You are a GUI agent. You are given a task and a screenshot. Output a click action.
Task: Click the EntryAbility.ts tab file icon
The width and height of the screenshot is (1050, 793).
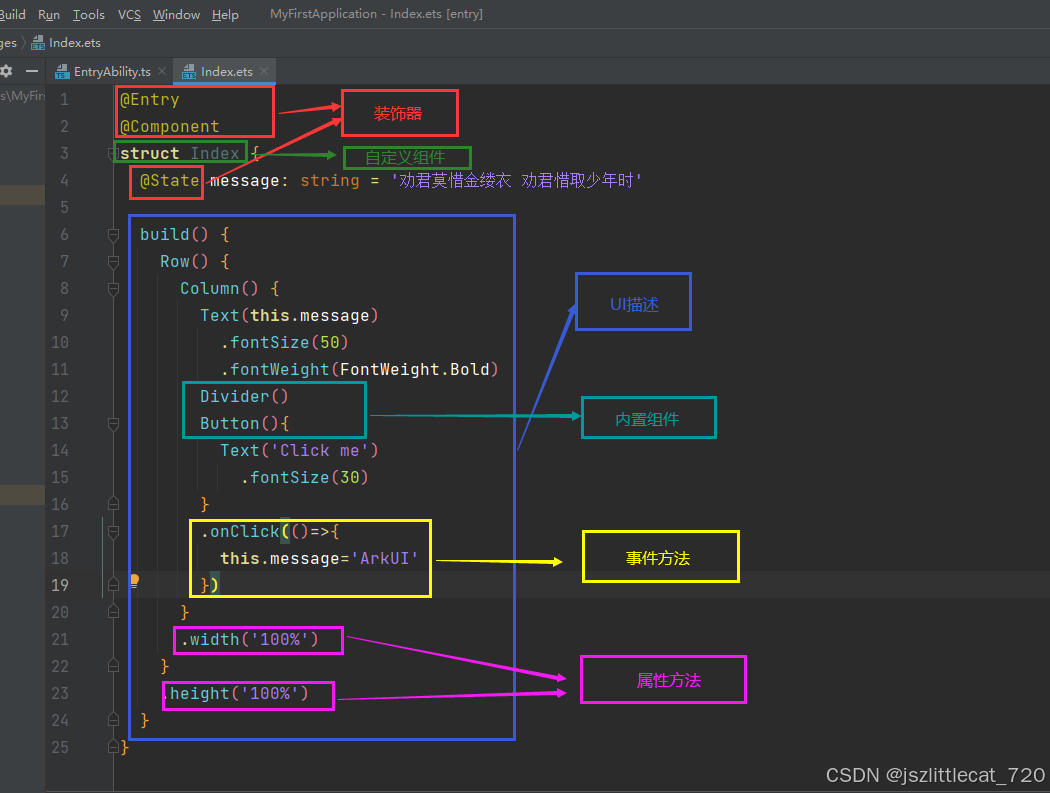[x=62, y=72]
